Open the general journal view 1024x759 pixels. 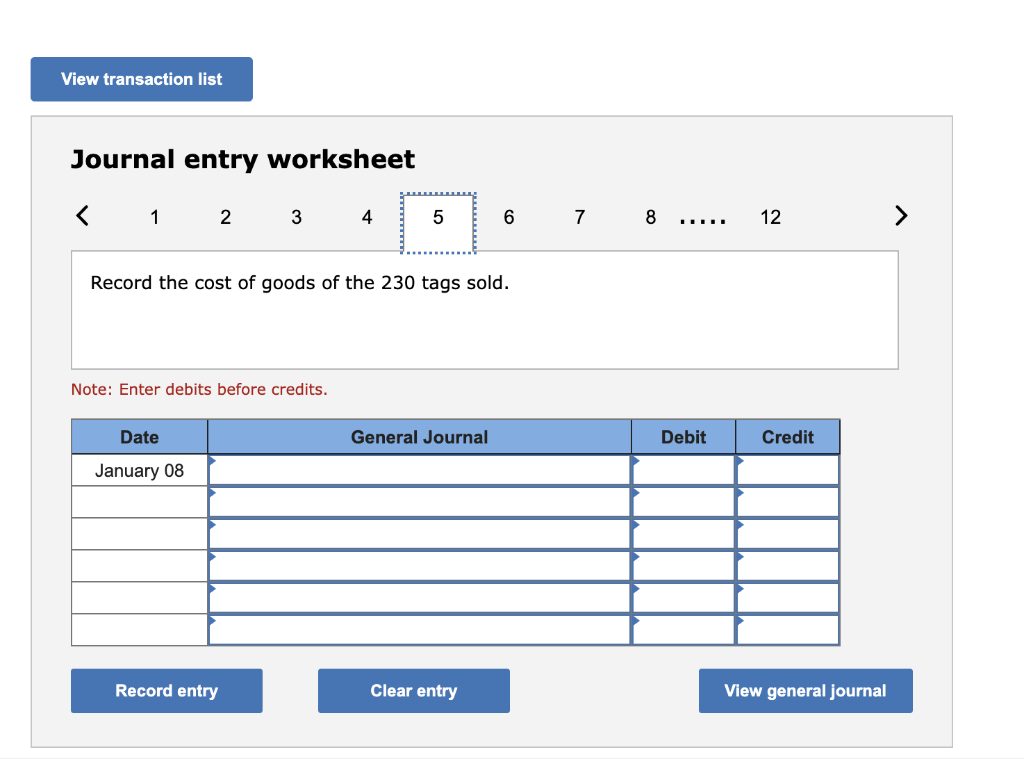click(x=805, y=690)
